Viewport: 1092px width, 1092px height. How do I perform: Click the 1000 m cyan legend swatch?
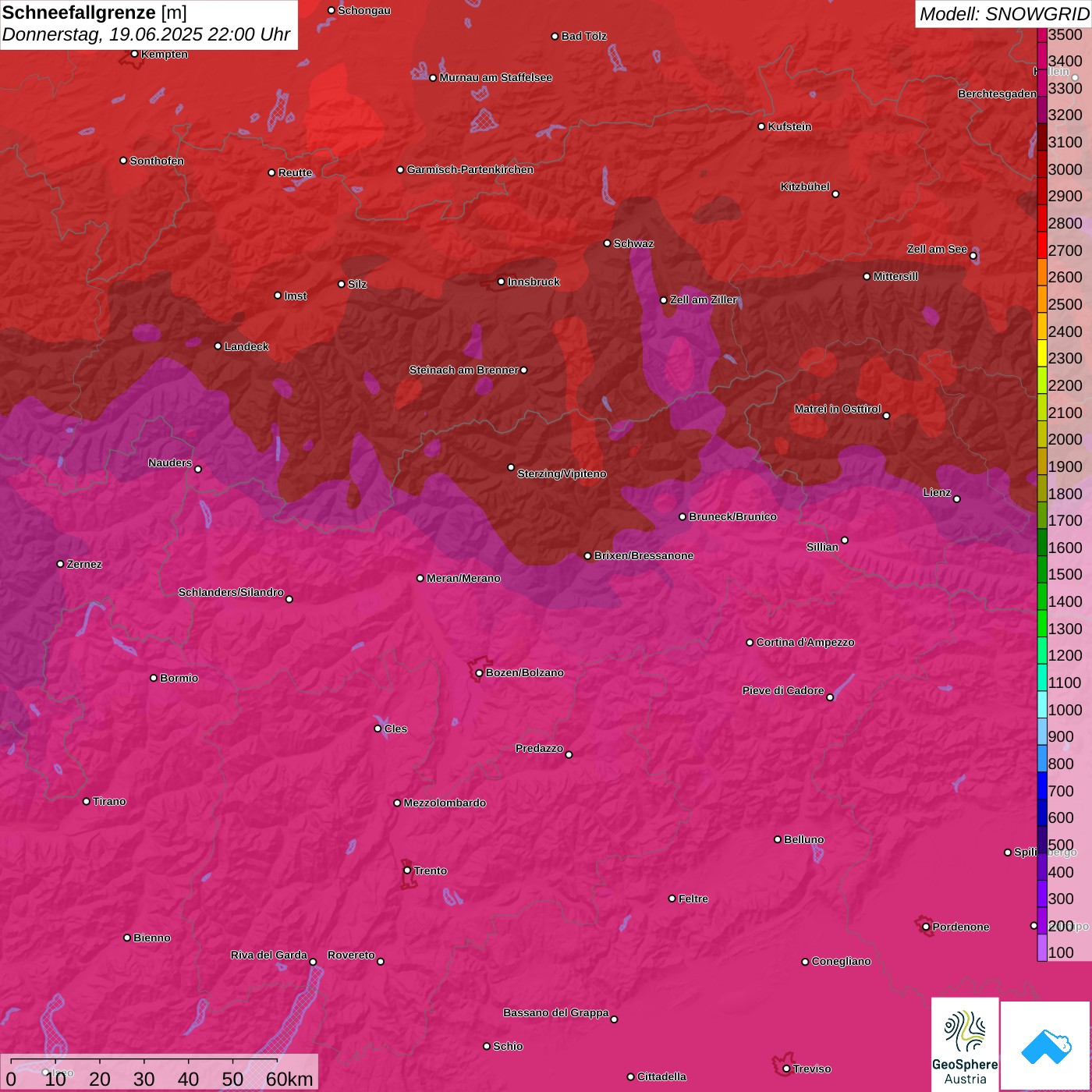coord(1041,704)
